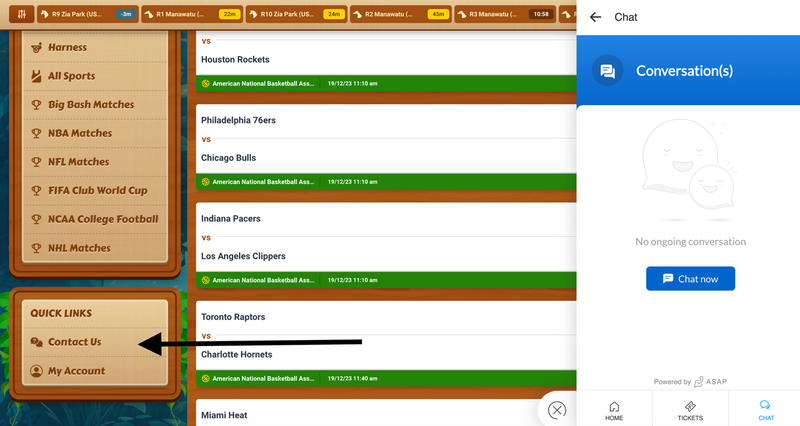Viewport: 800px width, 426px height.
Task: Select Charlotte Hornets team
Action: tap(237, 355)
